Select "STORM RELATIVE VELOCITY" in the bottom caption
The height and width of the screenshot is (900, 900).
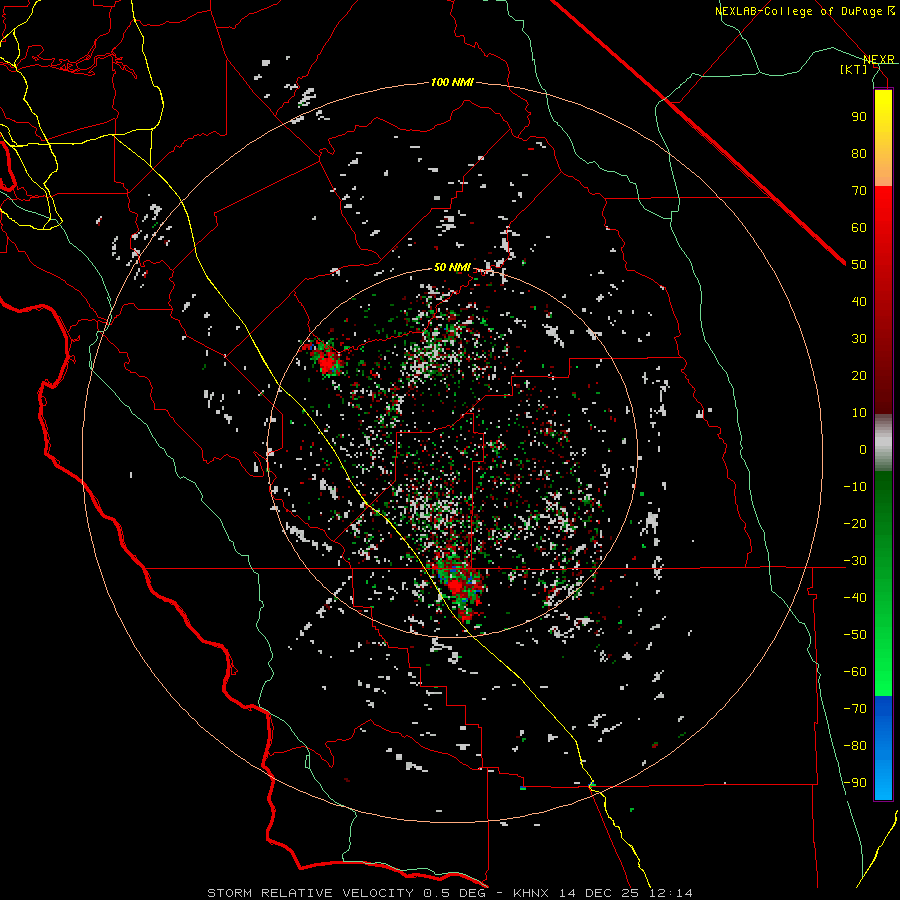point(311,893)
